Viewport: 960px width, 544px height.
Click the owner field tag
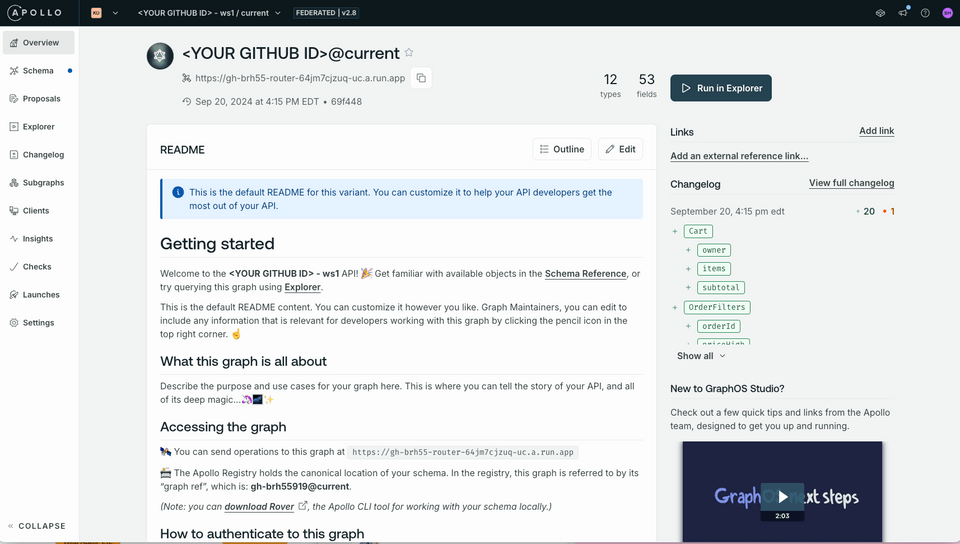714,250
